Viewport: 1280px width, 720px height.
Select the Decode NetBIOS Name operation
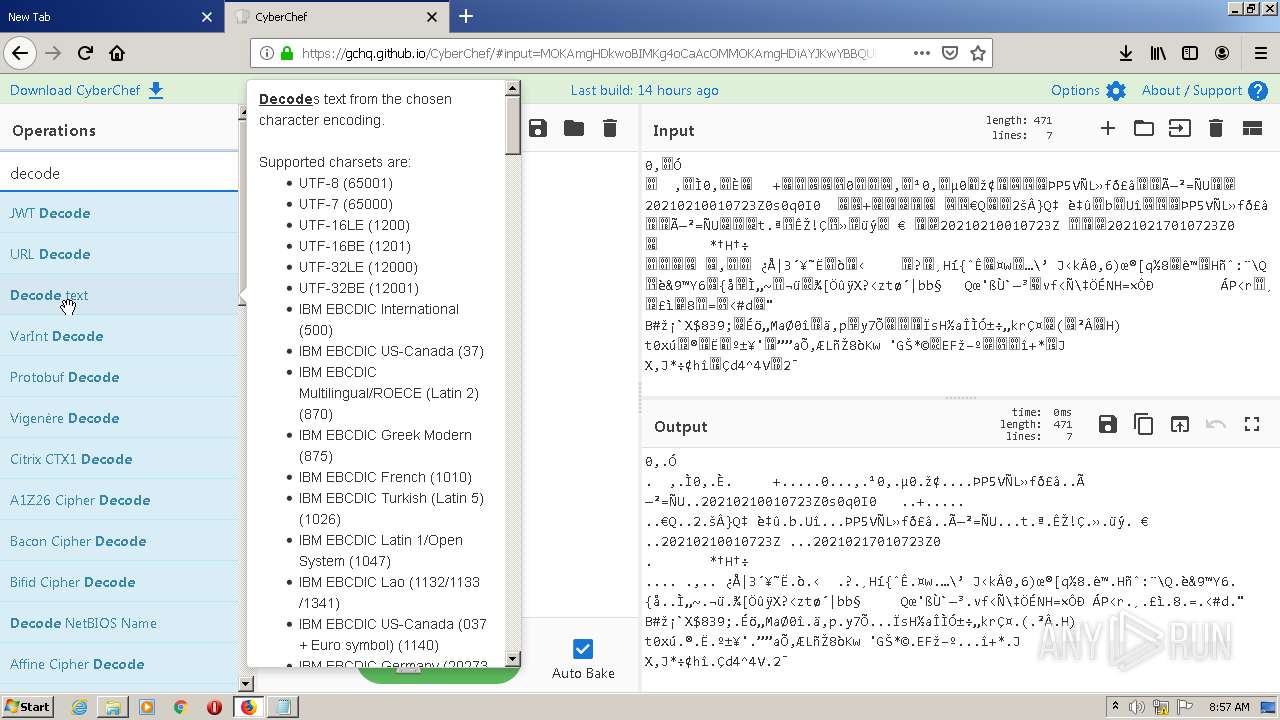pyautogui.click(x=119, y=623)
